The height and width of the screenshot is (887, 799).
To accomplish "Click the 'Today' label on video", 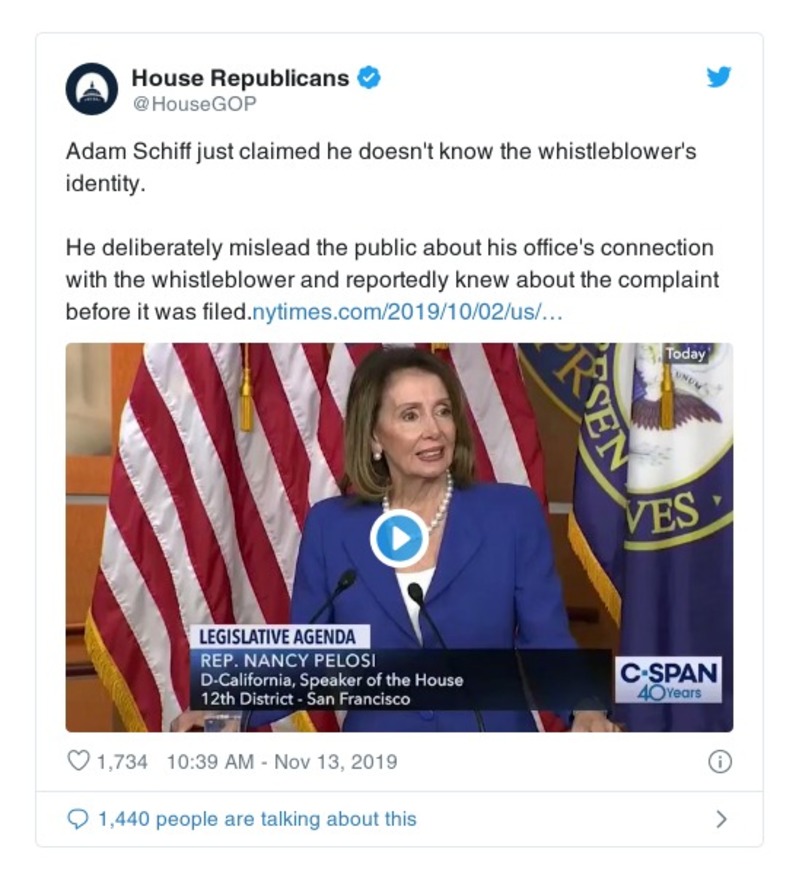I will point(686,354).
